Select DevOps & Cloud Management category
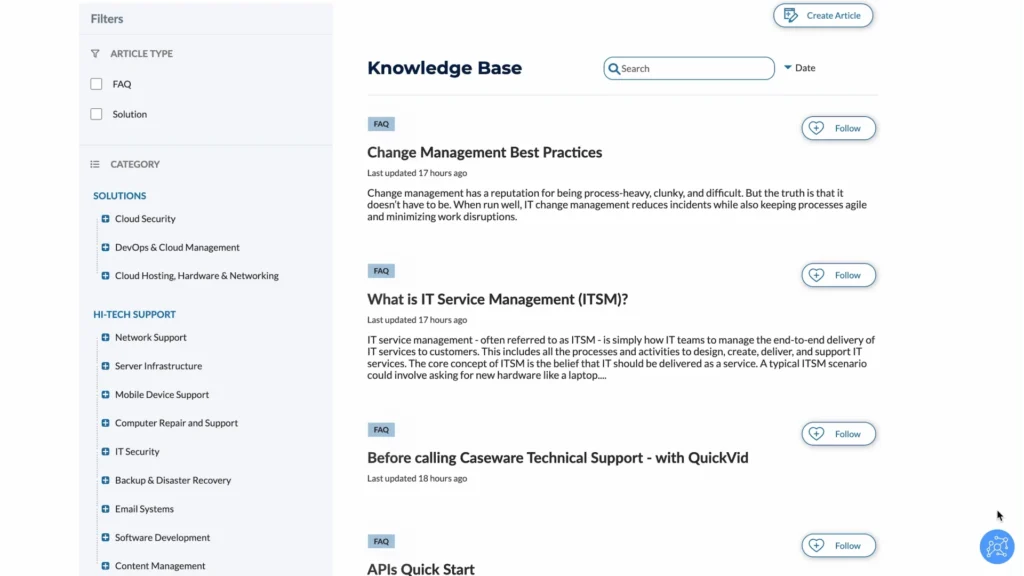 177,248
